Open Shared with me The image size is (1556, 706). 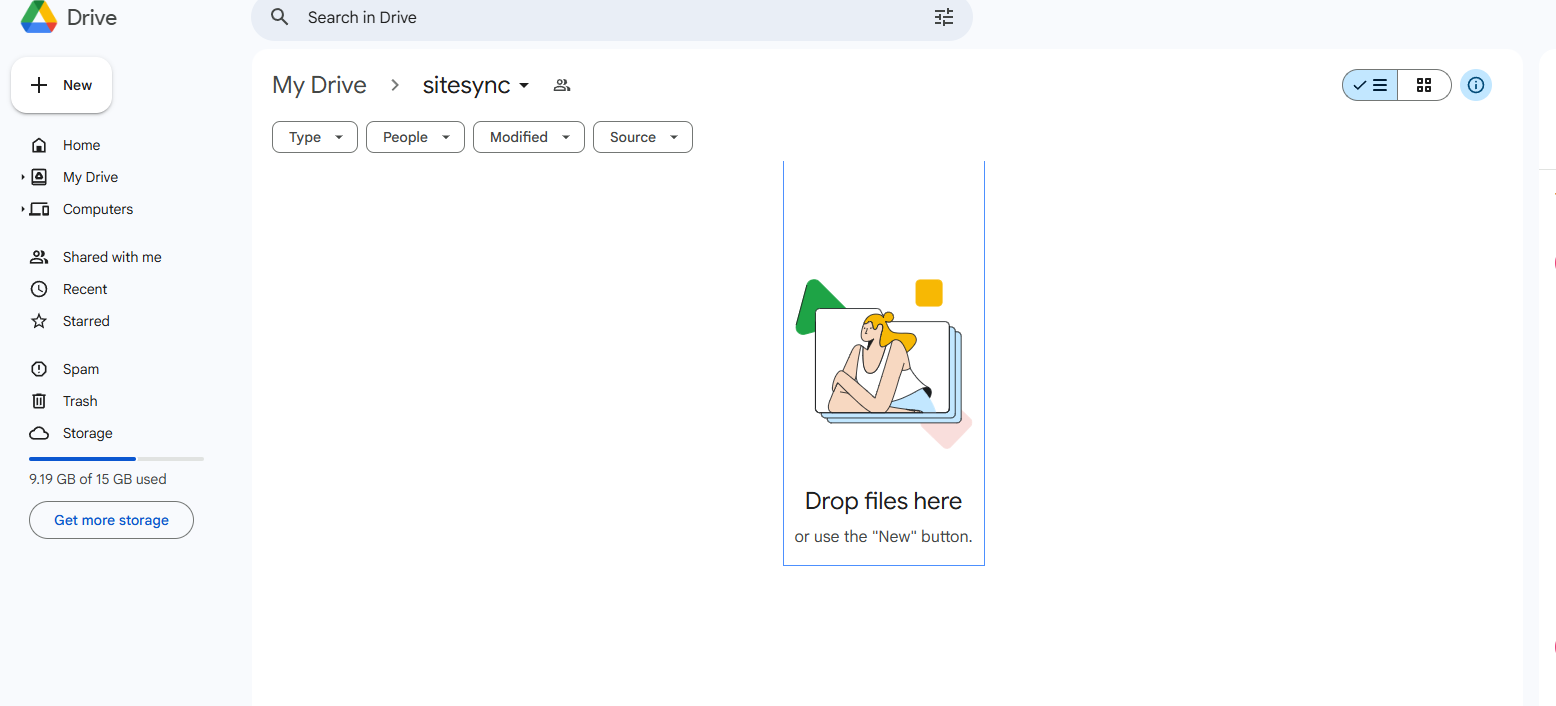coord(112,257)
